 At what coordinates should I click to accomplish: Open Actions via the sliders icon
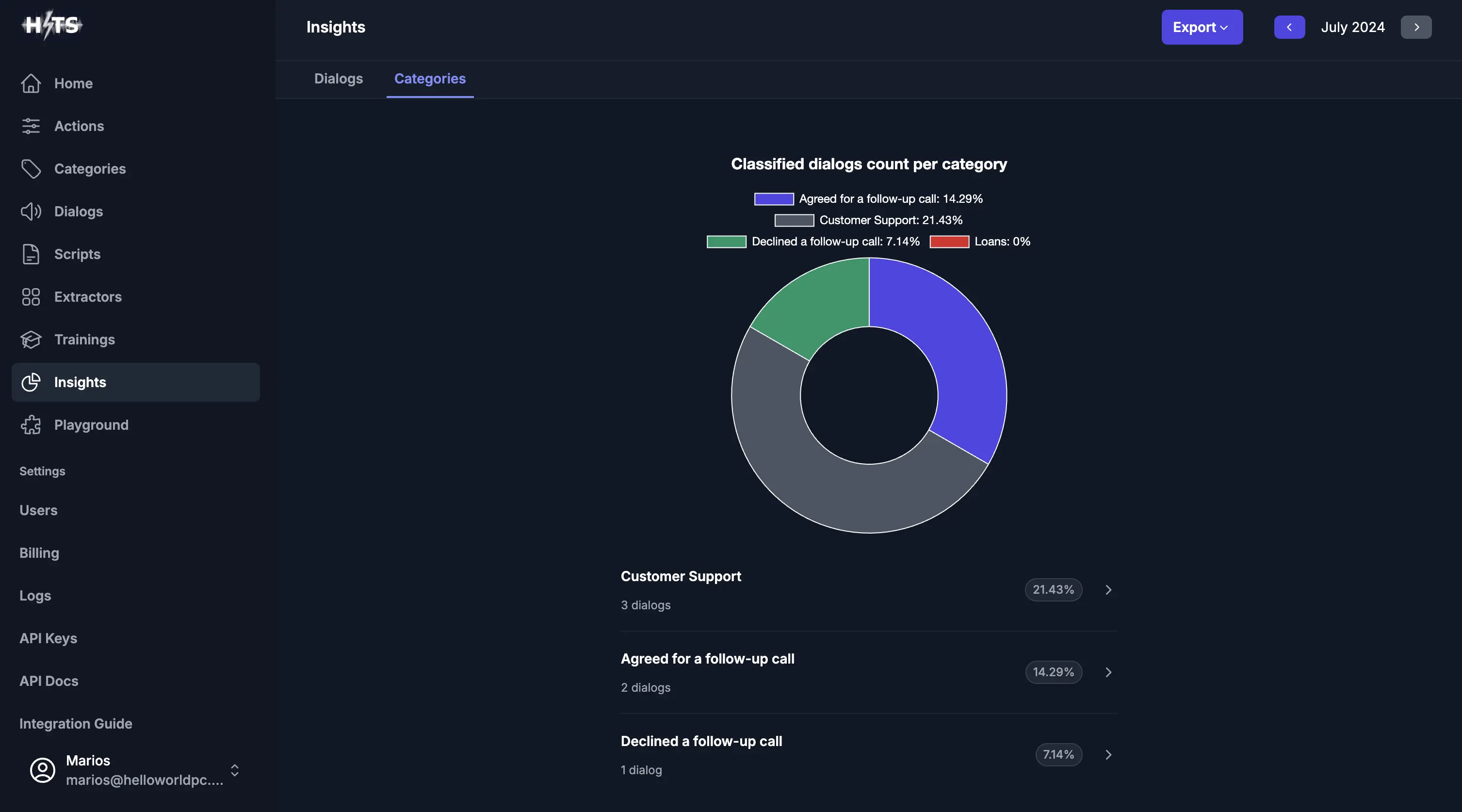click(x=31, y=126)
